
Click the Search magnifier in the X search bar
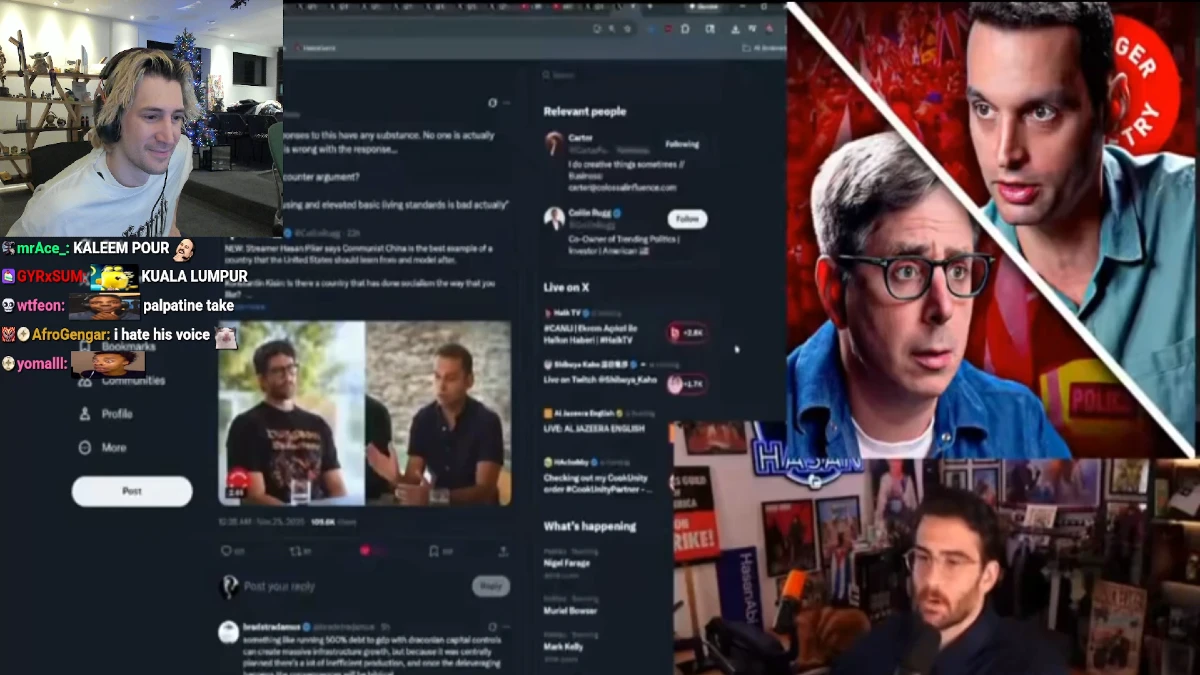pos(544,74)
